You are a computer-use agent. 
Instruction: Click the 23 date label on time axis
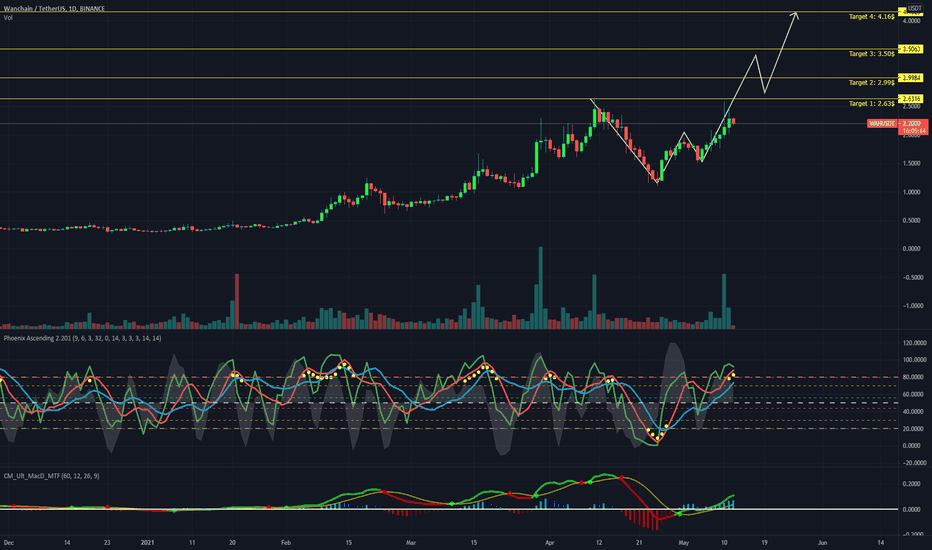tap(107, 543)
